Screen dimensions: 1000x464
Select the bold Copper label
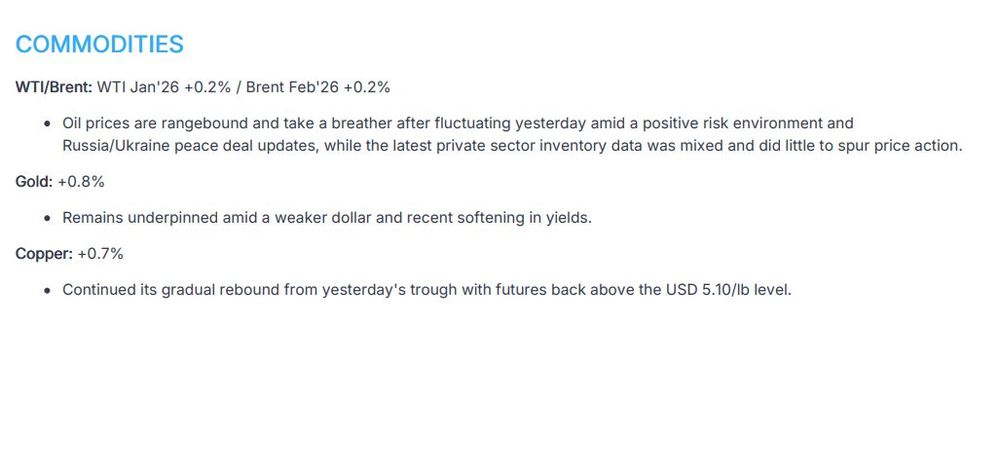coord(44,254)
